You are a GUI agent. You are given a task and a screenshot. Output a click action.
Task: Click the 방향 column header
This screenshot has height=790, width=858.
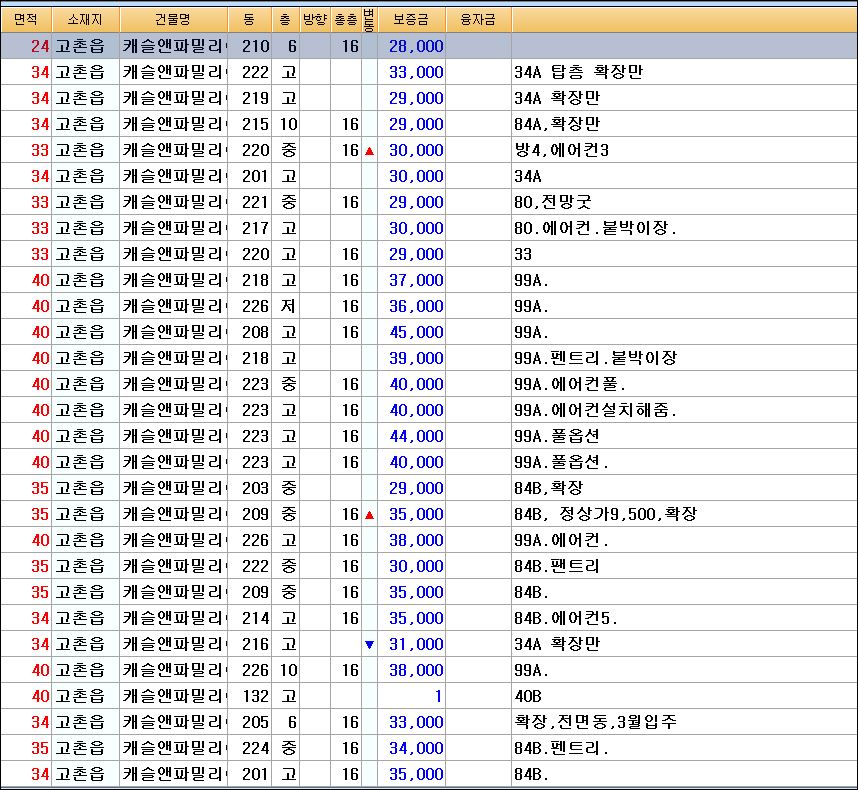pos(315,20)
